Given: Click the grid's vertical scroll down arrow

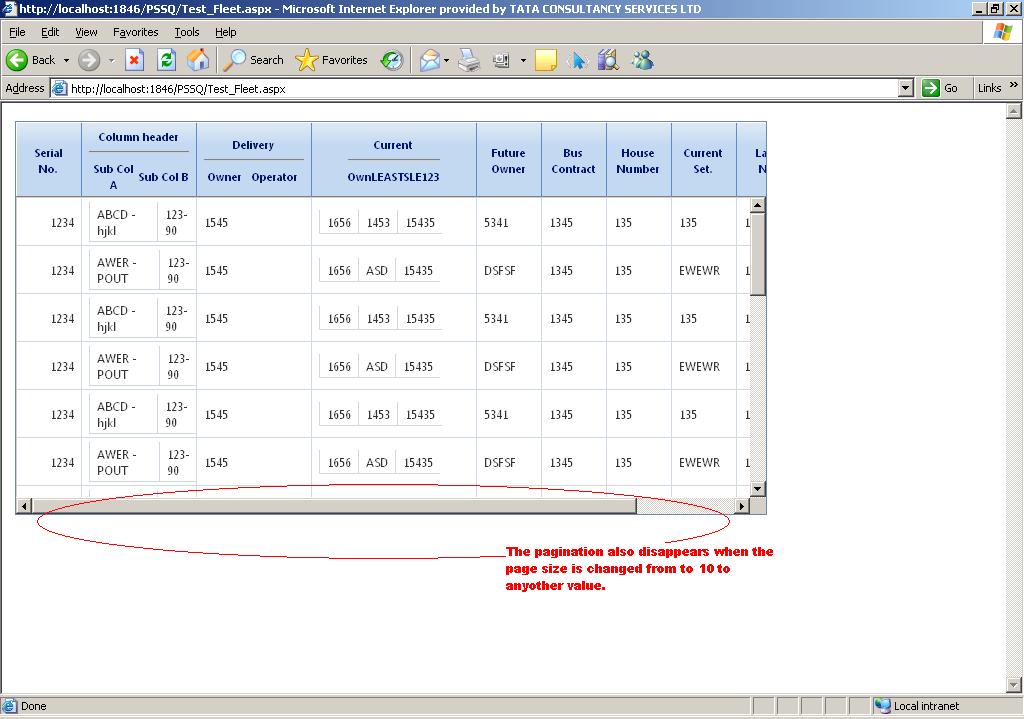Looking at the screenshot, I should [x=758, y=488].
